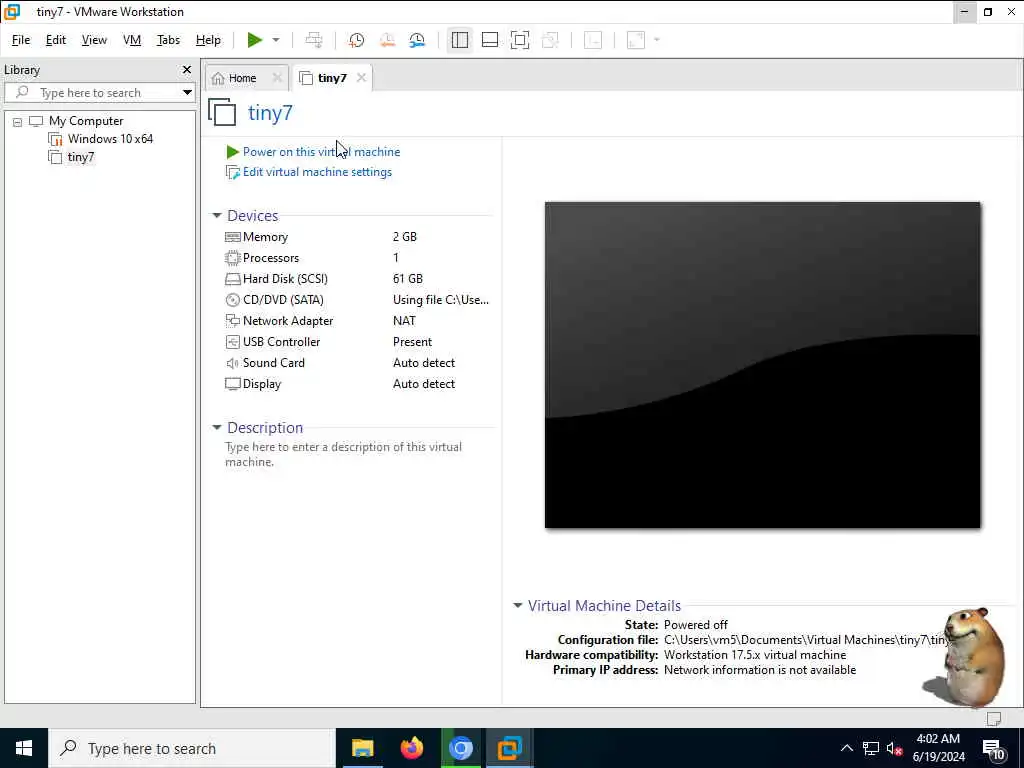Viewport: 1024px width, 768px height.
Task: Click the stretch guest toolbar icon
Action: click(x=636, y=40)
